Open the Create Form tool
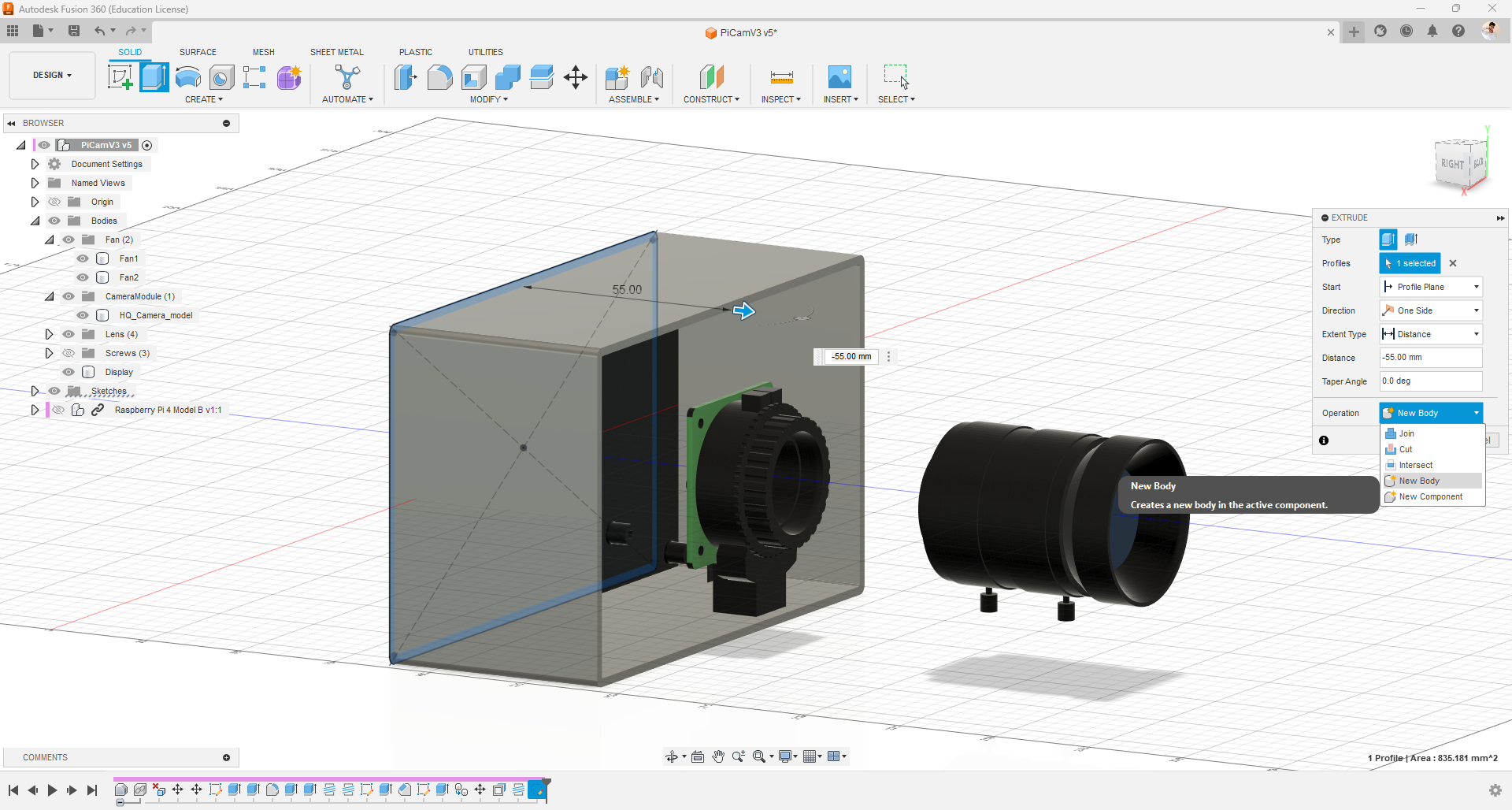 pos(289,77)
